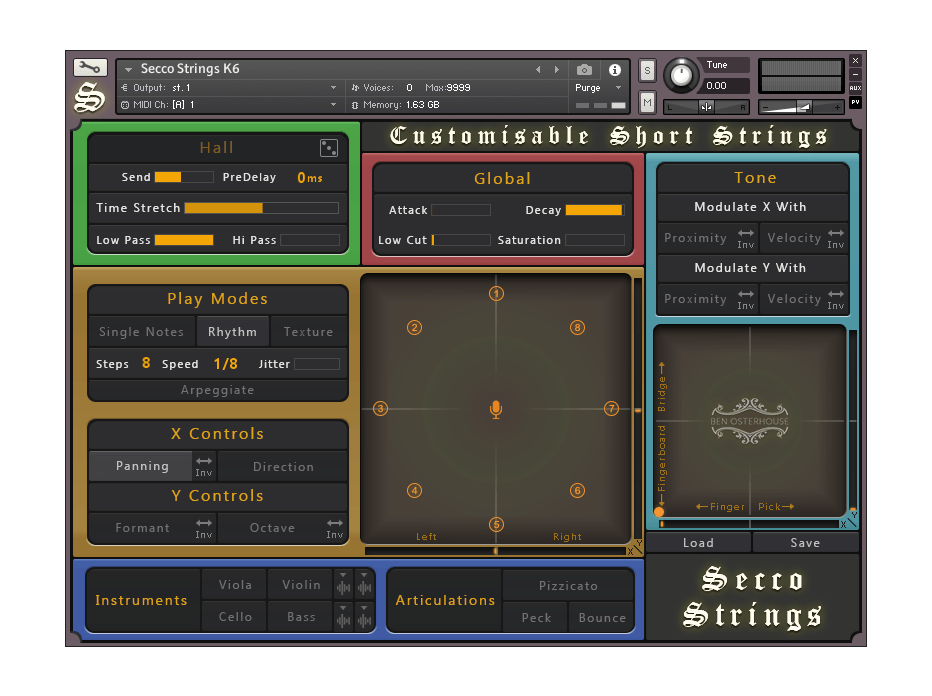Open Steps value 8 selector
The image size is (932, 696).
146,363
